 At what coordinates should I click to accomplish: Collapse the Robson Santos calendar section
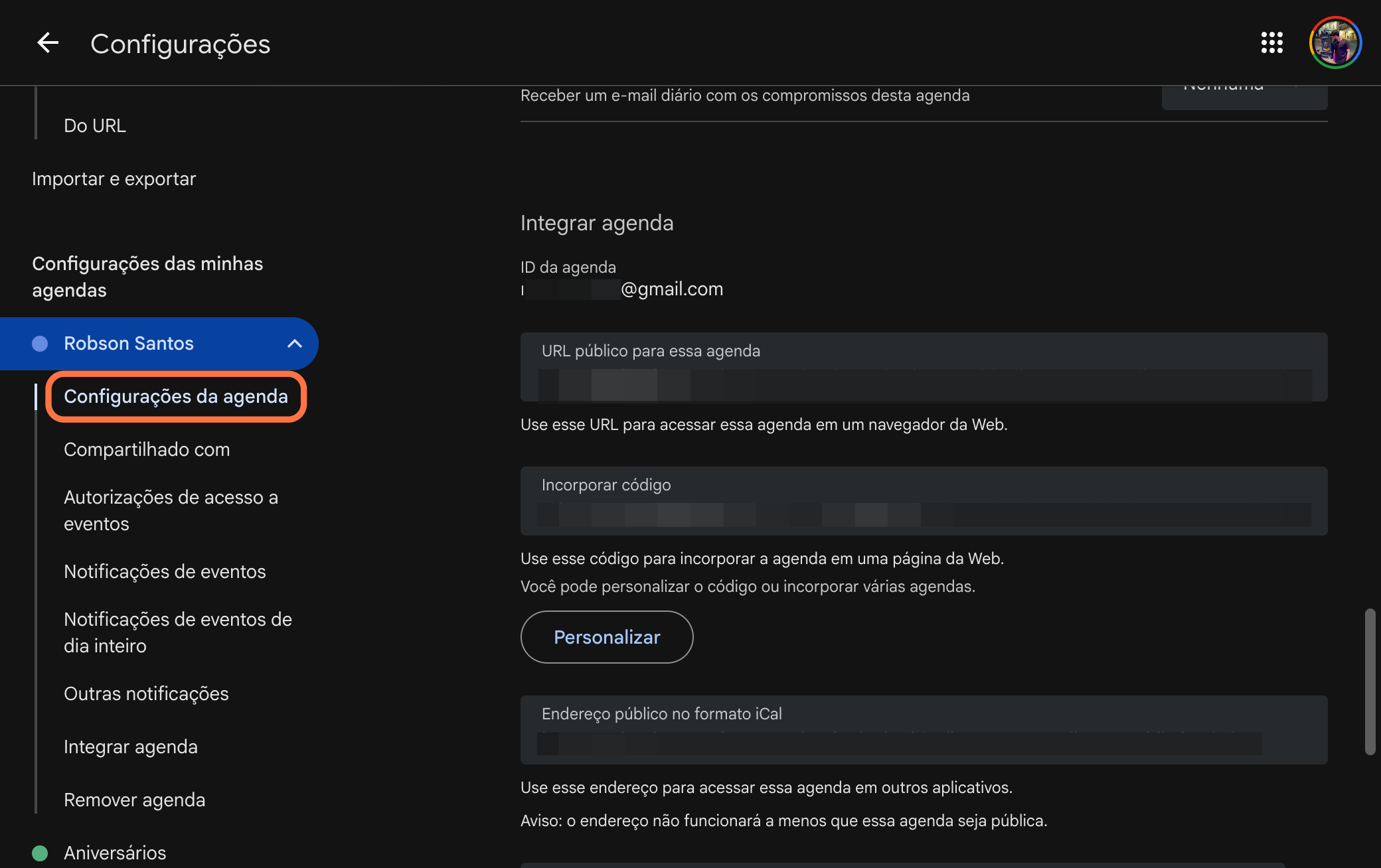click(294, 343)
